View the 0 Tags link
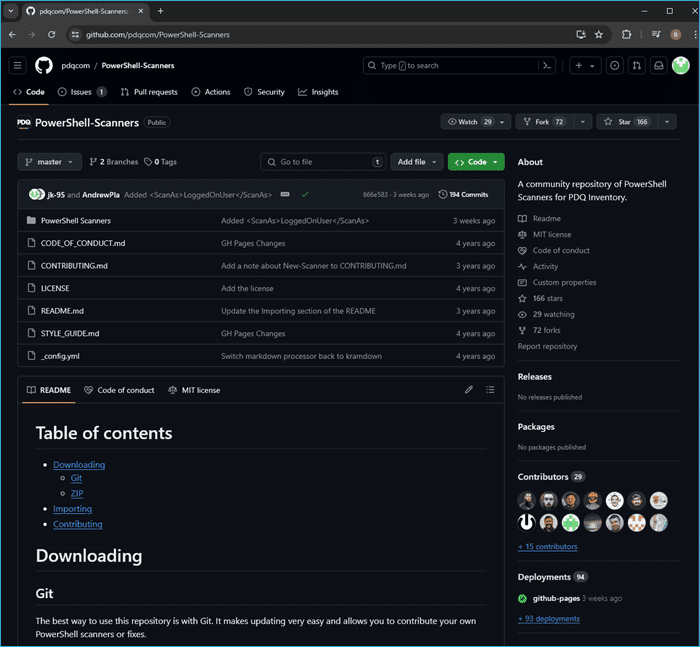 pyautogui.click(x=160, y=162)
